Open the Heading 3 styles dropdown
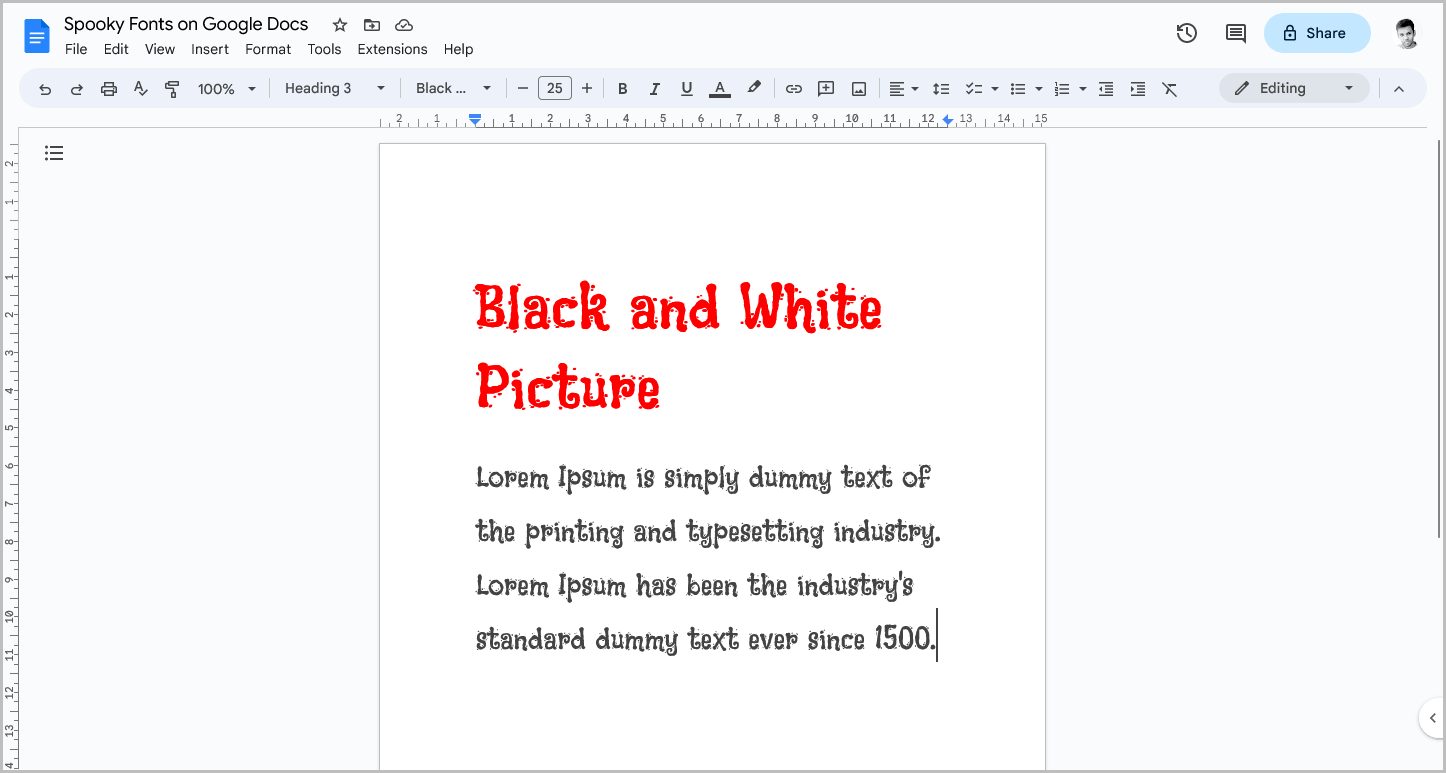The width and height of the screenshot is (1446, 773). 334,88
